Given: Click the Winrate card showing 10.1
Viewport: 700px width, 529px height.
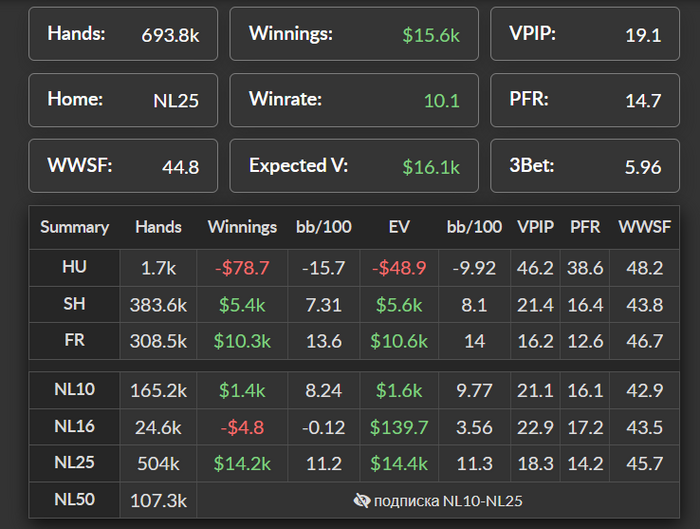Looking at the screenshot, I should coord(354,100).
